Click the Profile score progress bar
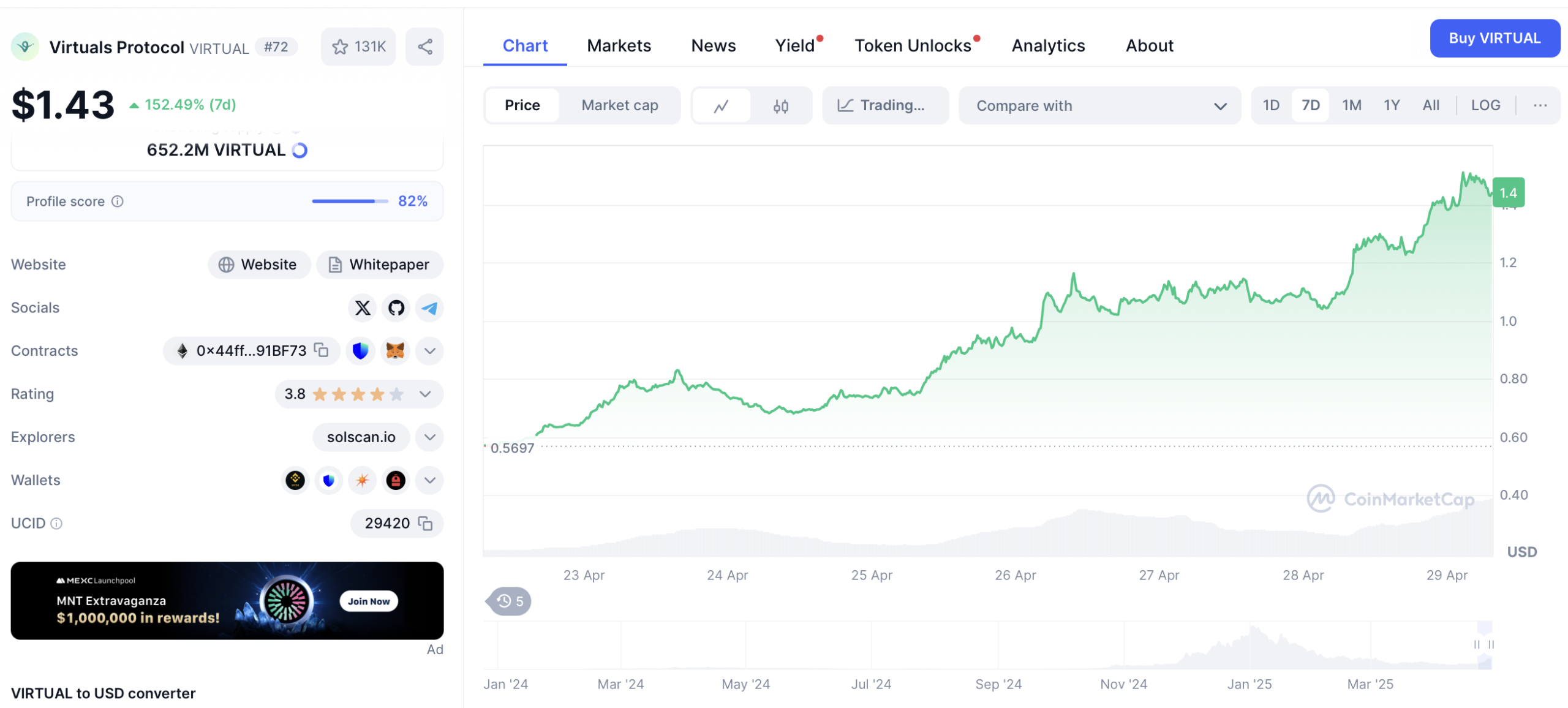Image resolution: width=1568 pixels, height=708 pixels. (x=350, y=201)
